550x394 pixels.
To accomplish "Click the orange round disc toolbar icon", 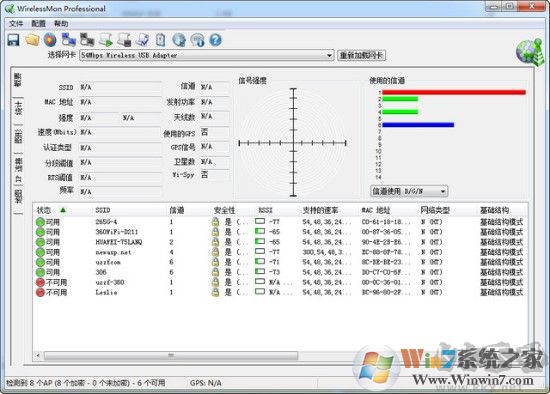I will tap(50, 40).
